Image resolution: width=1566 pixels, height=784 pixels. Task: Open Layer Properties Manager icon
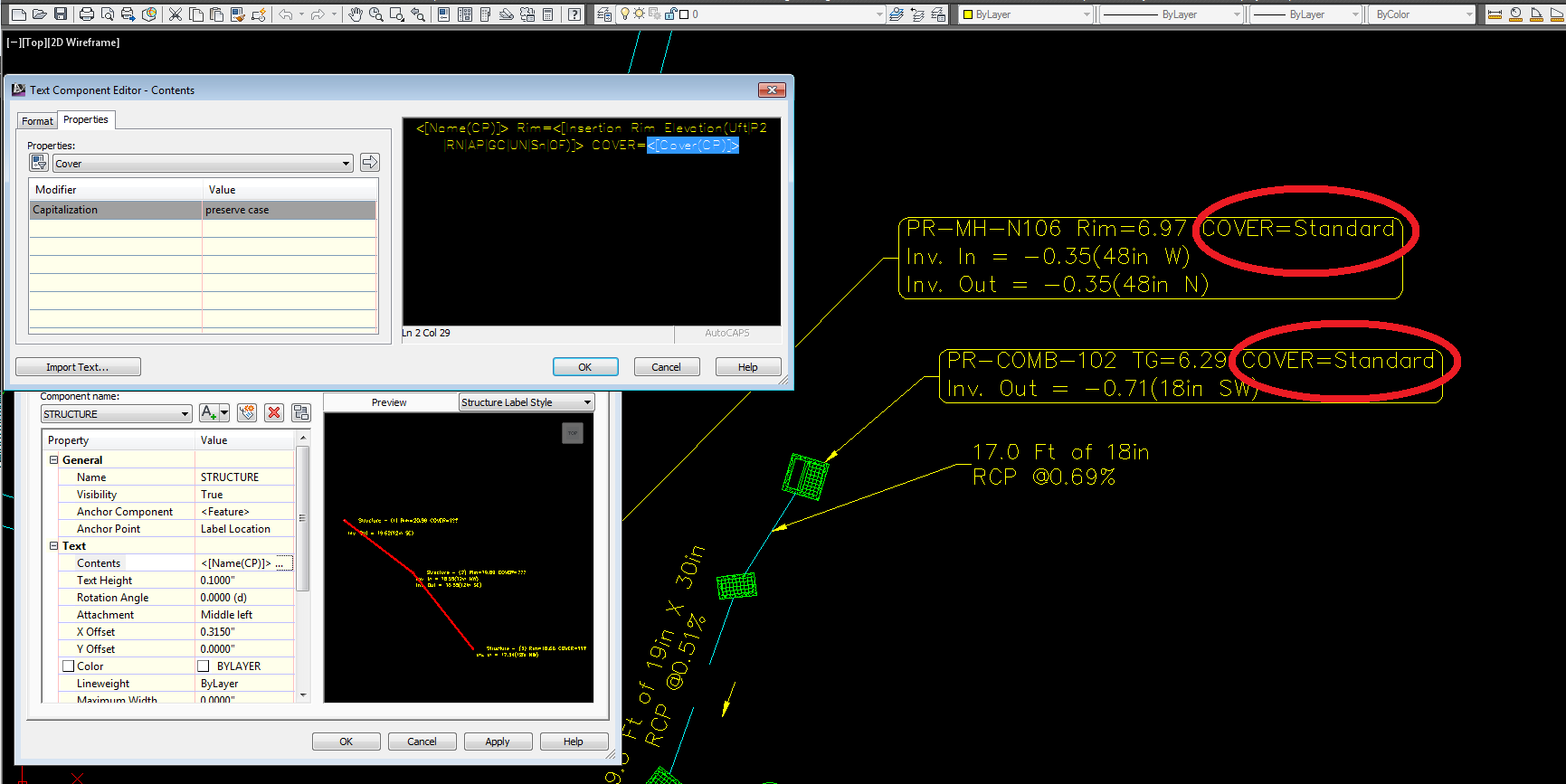604,14
